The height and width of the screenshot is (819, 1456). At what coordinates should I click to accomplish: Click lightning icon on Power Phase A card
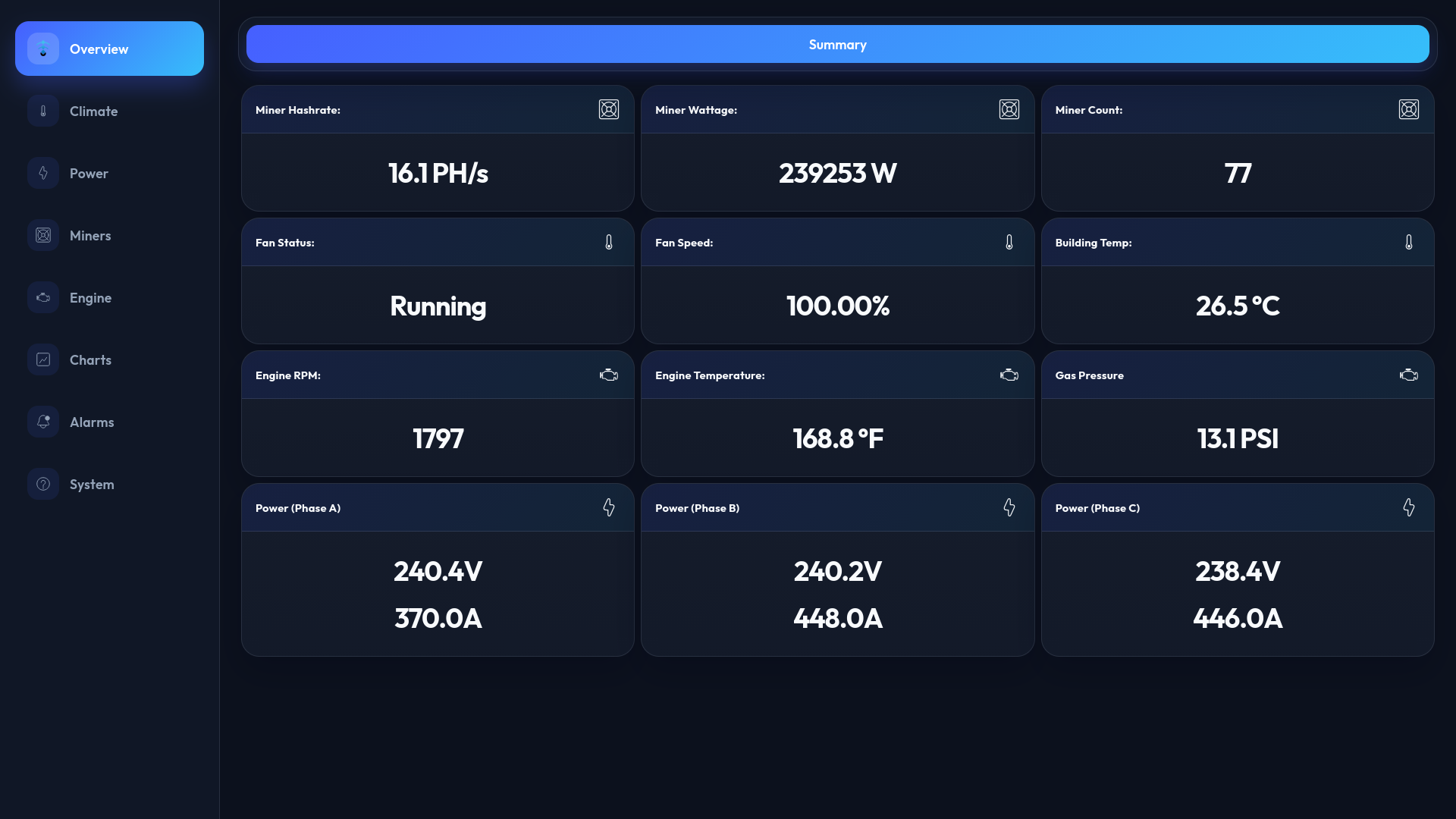pyautogui.click(x=609, y=507)
